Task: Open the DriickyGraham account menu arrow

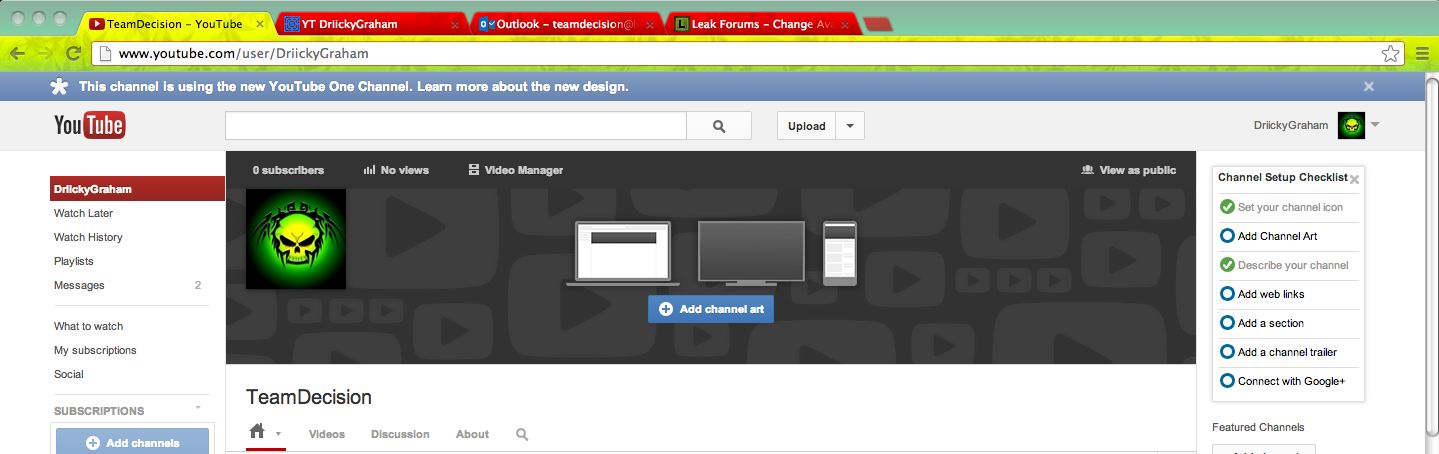Action: pyautogui.click(x=1375, y=125)
